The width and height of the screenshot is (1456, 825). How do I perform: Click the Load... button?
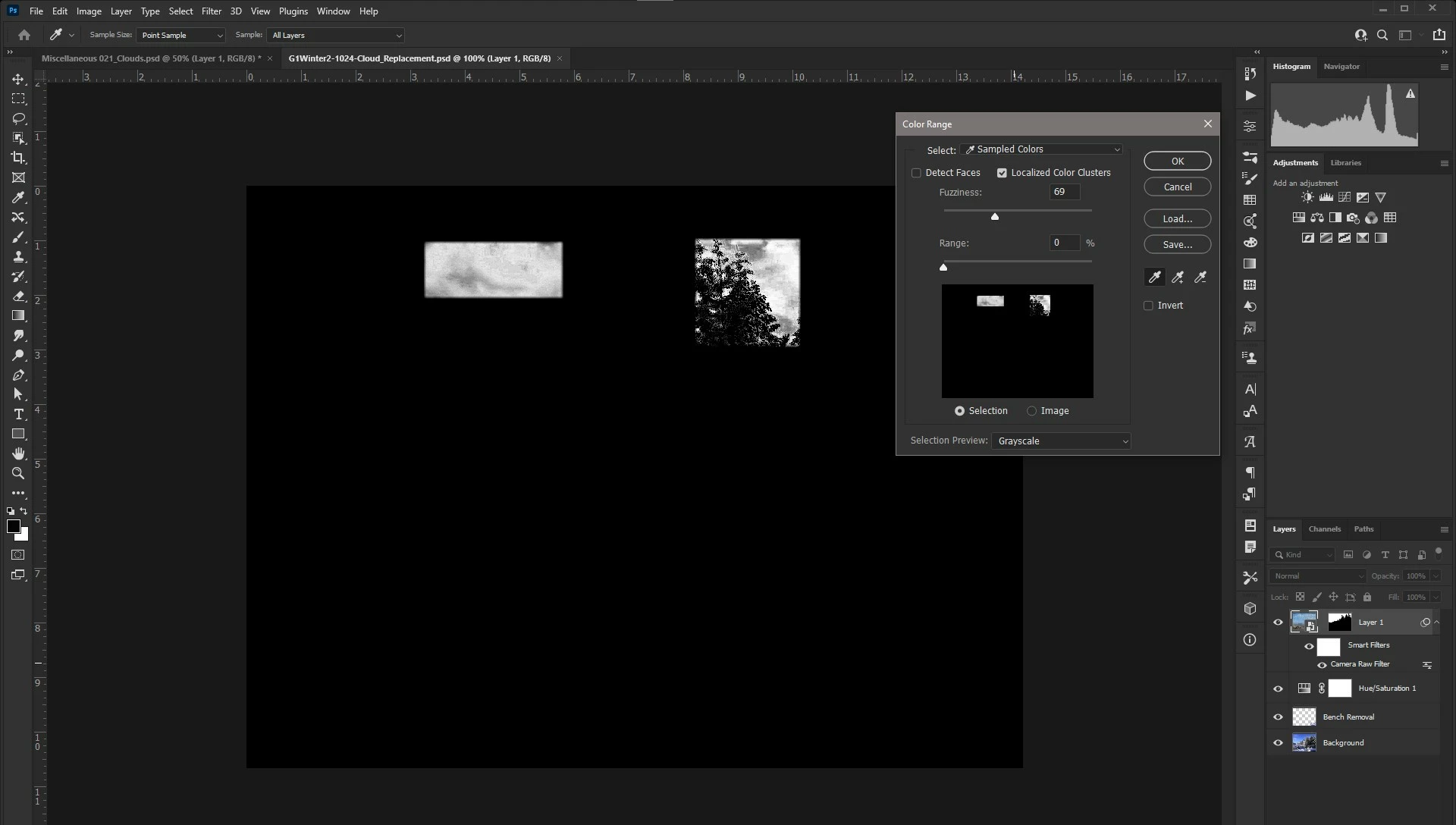point(1177,218)
